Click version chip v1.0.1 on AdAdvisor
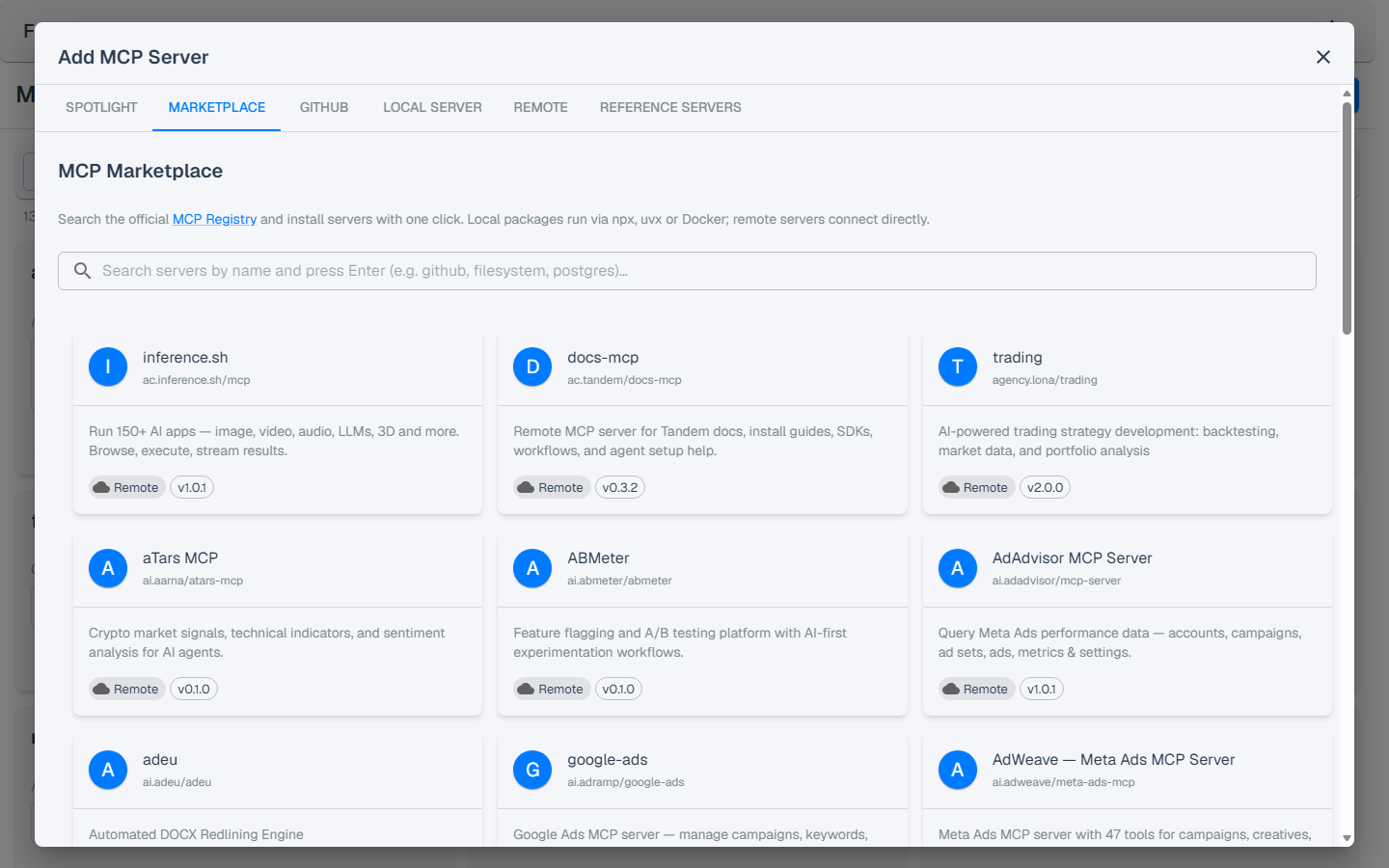Image resolution: width=1389 pixels, height=868 pixels. (x=1042, y=689)
